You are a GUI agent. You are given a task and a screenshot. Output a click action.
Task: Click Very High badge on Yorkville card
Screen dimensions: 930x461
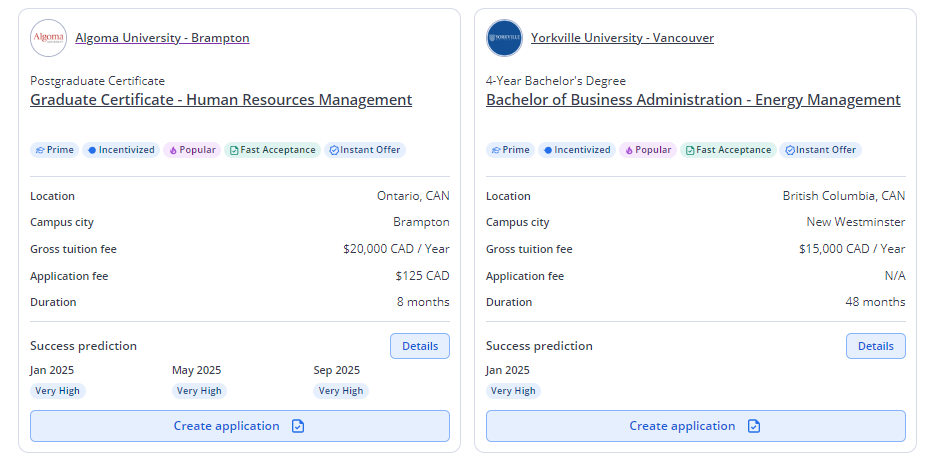pyautogui.click(x=514, y=391)
